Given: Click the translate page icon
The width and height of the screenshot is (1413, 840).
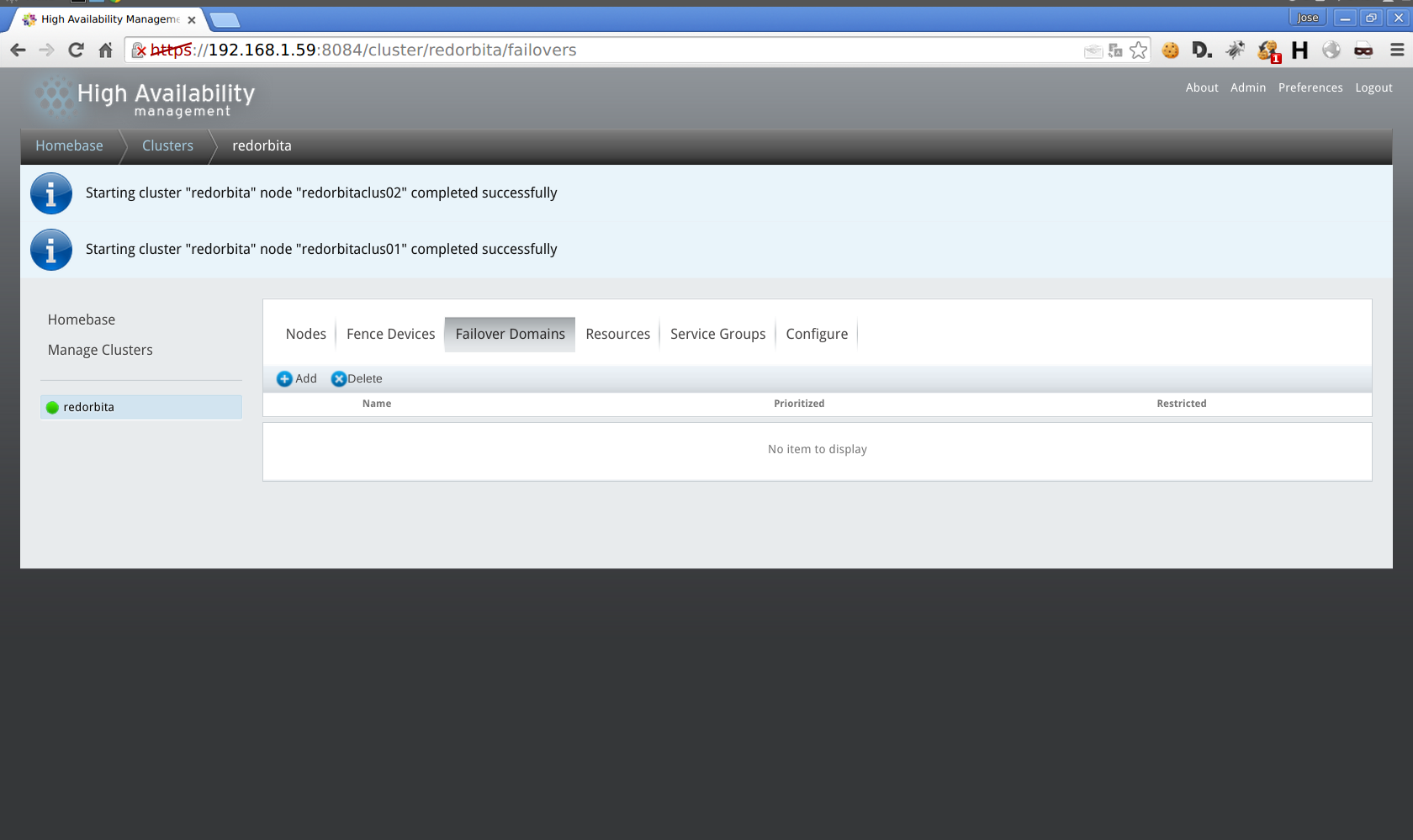Looking at the screenshot, I should tap(1115, 50).
